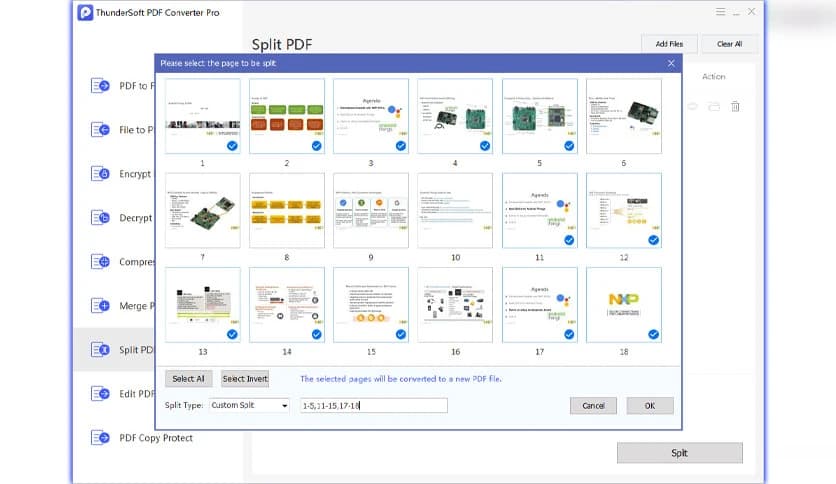Uncheck the checkmark on page 2
This screenshot has width=836, height=484.
317,146
